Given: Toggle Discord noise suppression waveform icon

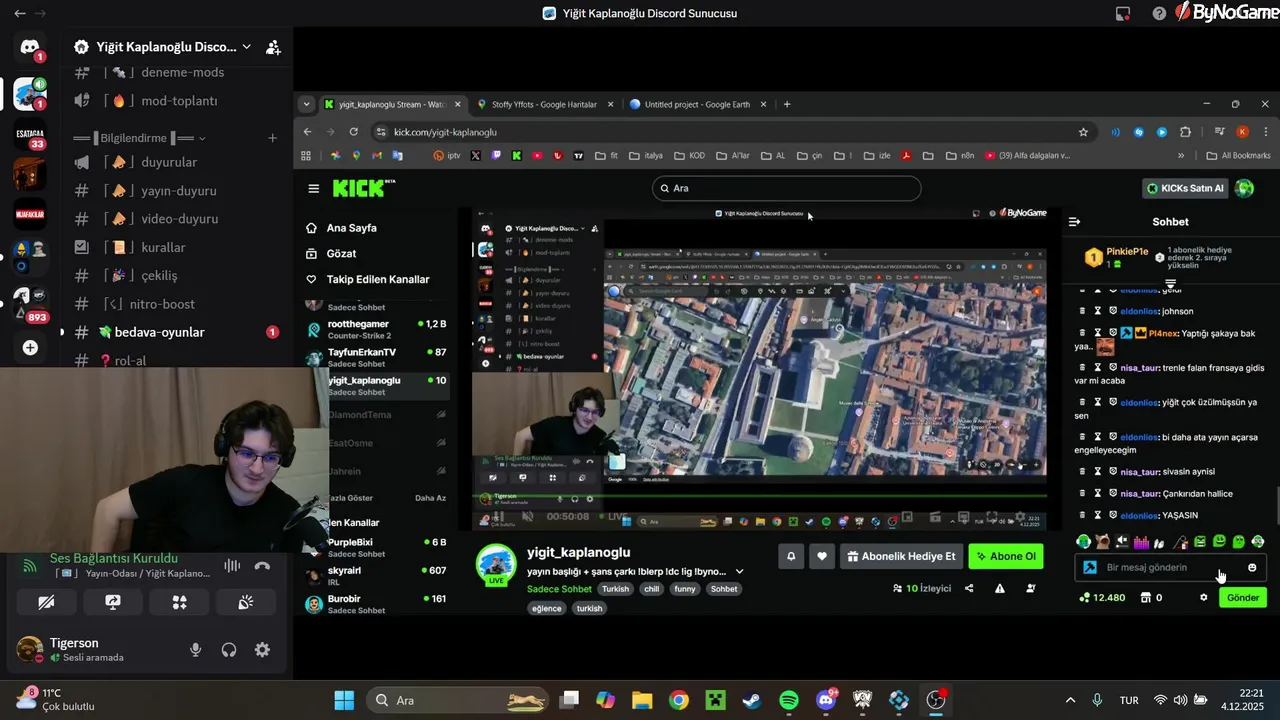Looking at the screenshot, I should 232,566.
